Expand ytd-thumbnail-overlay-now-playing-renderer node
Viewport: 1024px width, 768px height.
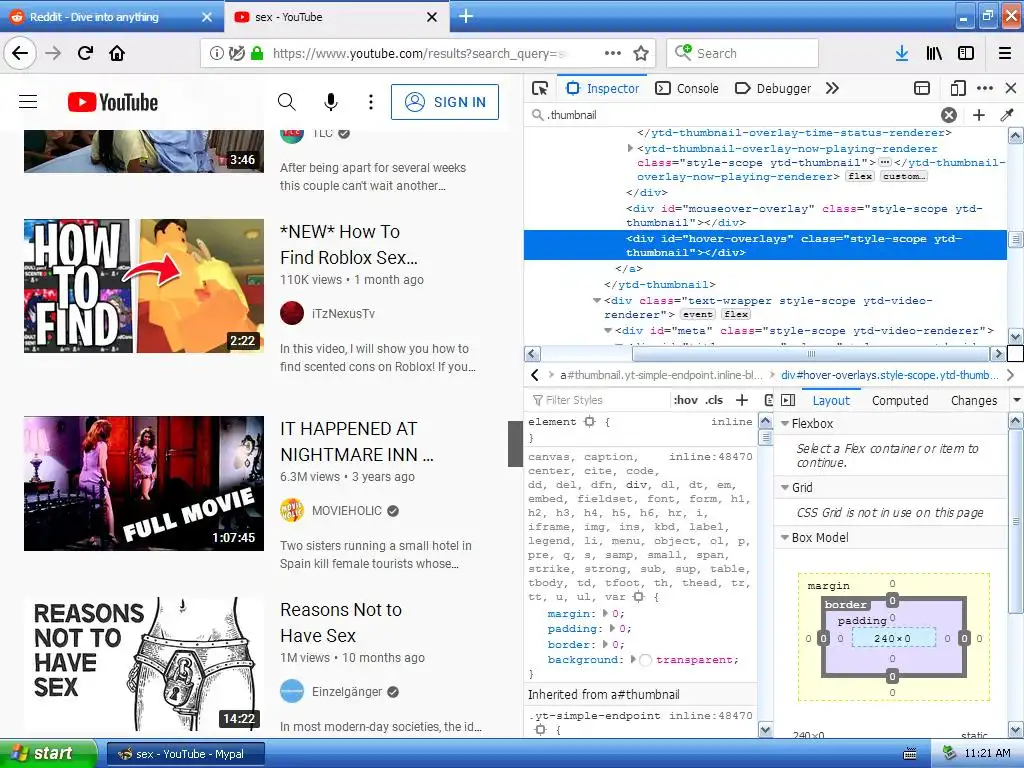[x=630, y=148]
